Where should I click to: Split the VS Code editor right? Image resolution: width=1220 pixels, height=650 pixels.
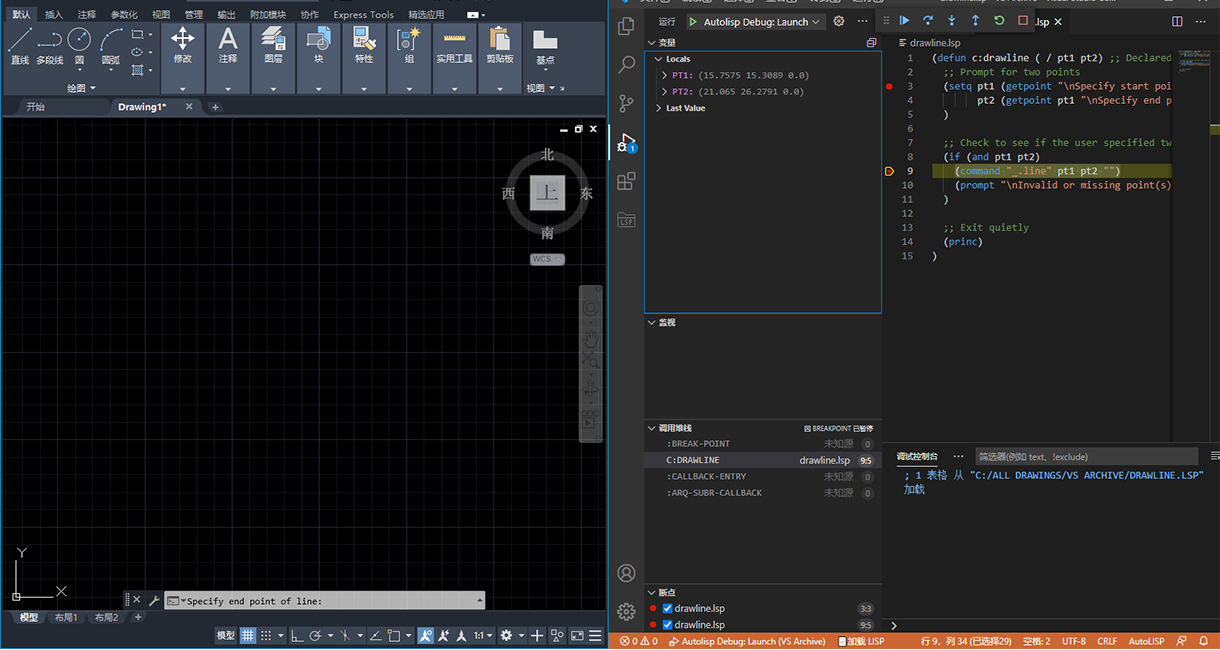[1177, 21]
